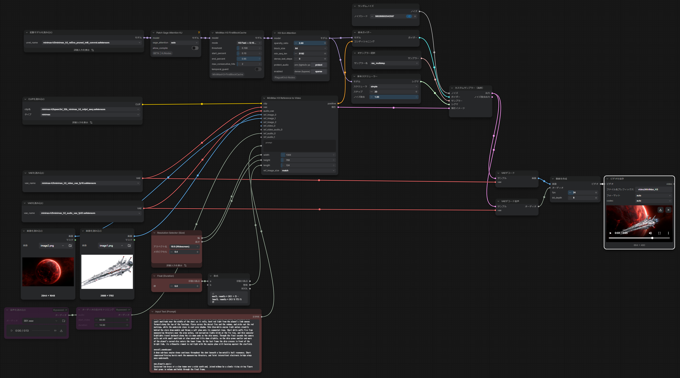
Task: Open scheduler dropdown set to simple
Action: click(394, 86)
